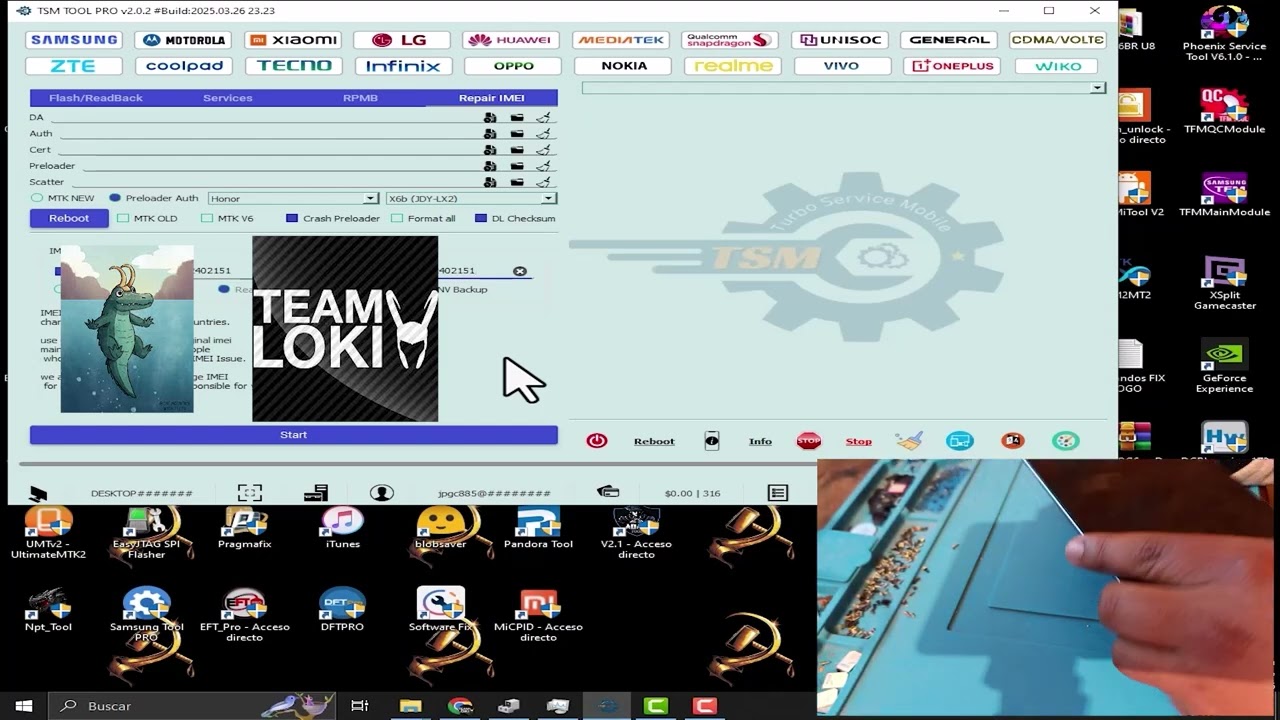Select the Motorola brand logo
Image resolution: width=1280 pixels, height=720 pixels.
pyautogui.click(x=184, y=40)
